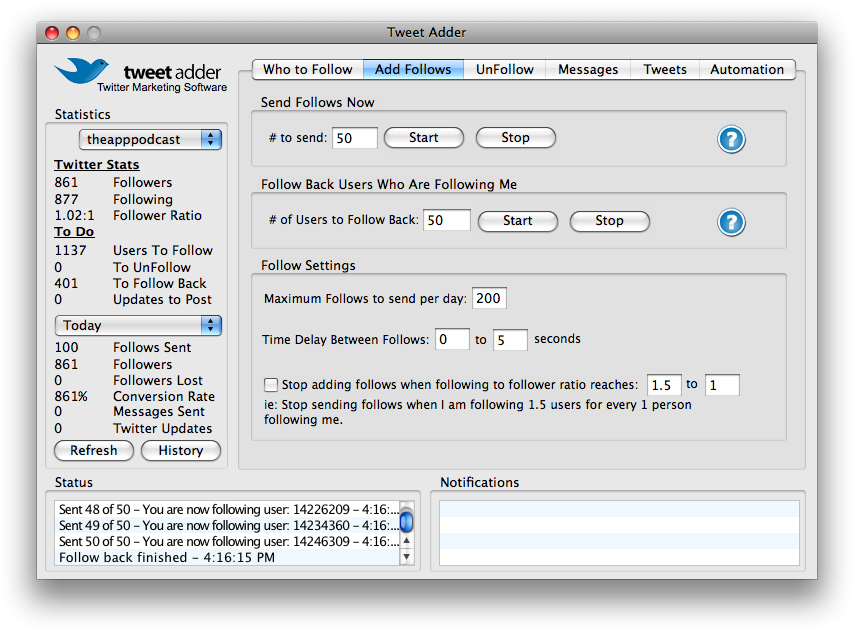The width and height of the screenshot is (853, 630).
Task: Click the minimum time delay field
Action: pos(452,339)
